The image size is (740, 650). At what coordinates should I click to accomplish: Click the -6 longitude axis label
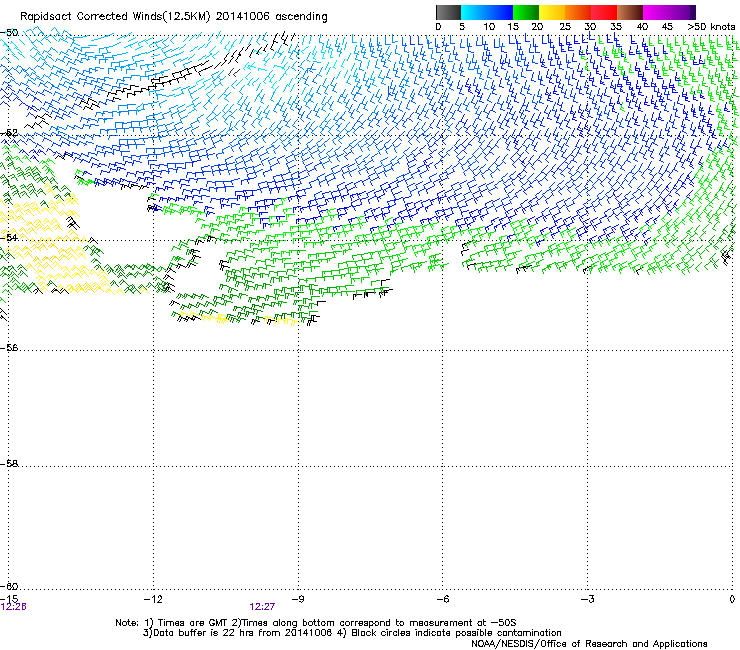(x=442, y=599)
